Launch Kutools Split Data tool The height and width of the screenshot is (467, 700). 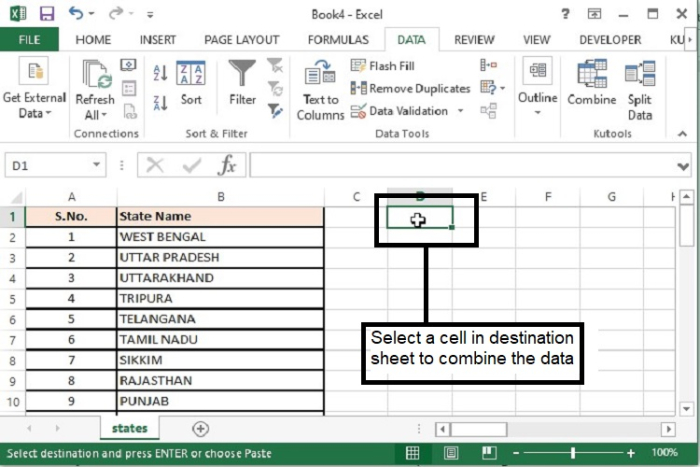(640, 90)
